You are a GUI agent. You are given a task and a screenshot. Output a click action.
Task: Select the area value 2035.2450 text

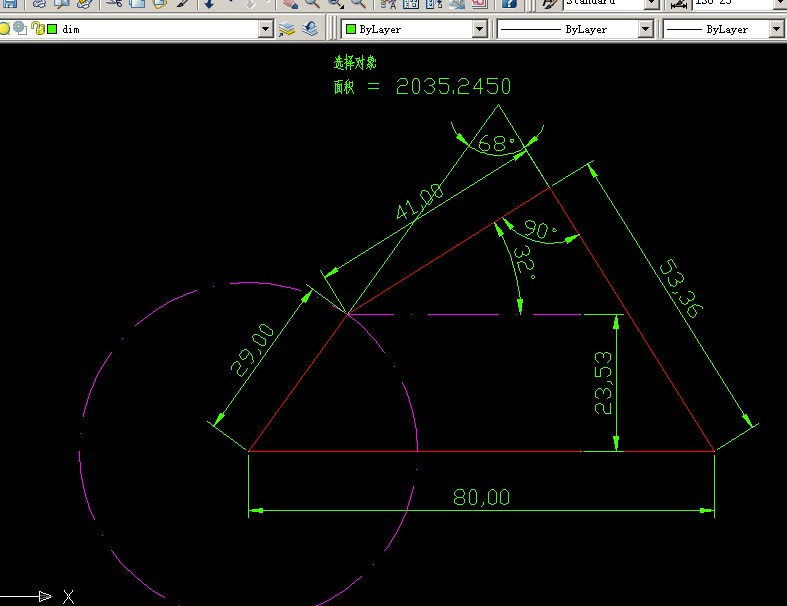pos(453,86)
